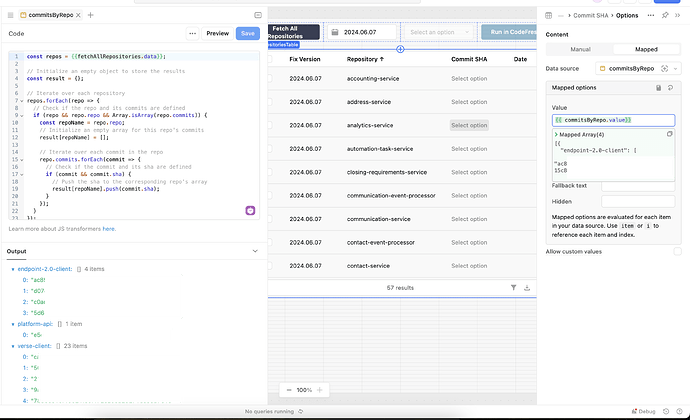Click the Commit SHA column header
This screenshot has height=420, width=690.
click(x=469, y=59)
